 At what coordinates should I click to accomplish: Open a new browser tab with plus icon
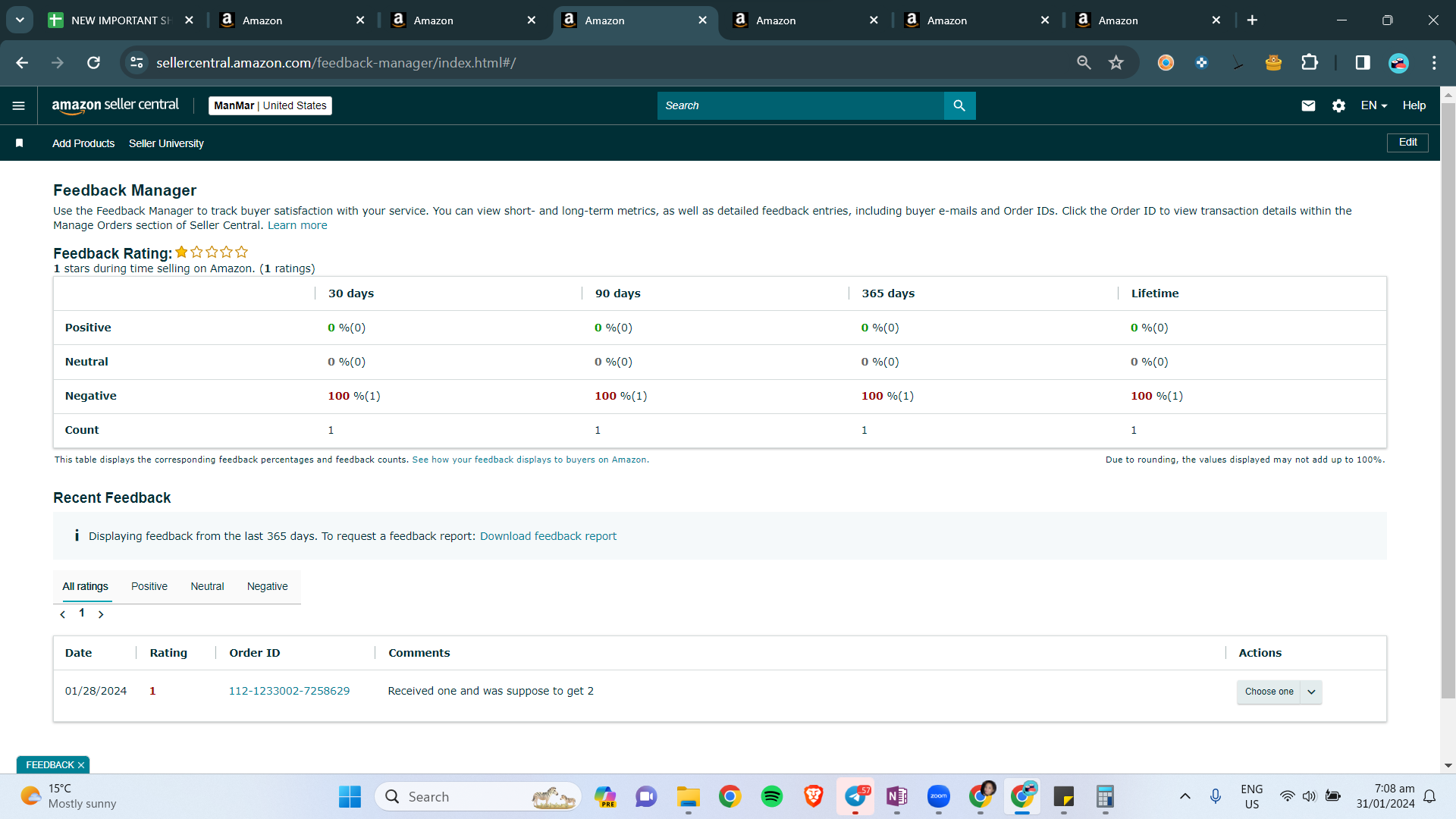coord(1252,20)
